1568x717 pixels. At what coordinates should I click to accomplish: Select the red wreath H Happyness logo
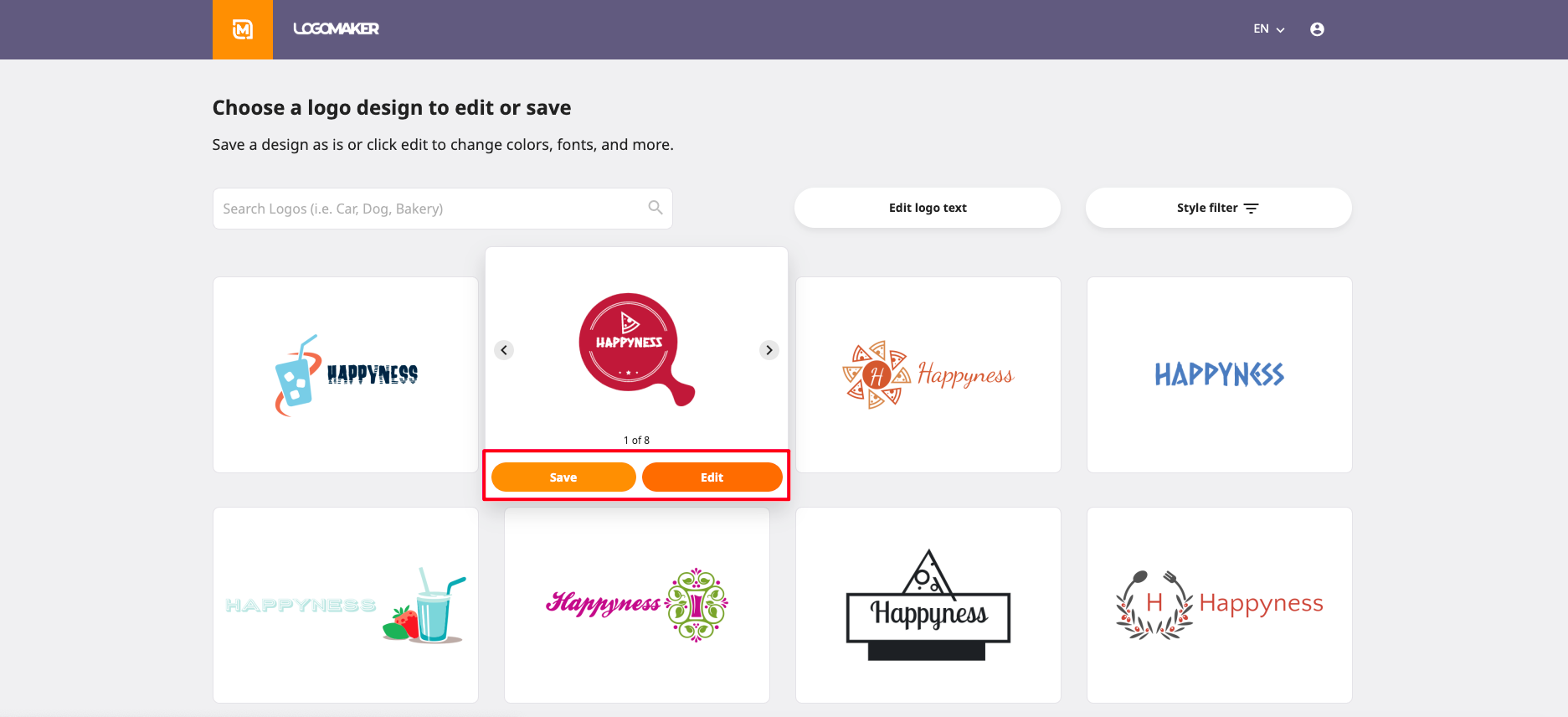(x=1219, y=605)
